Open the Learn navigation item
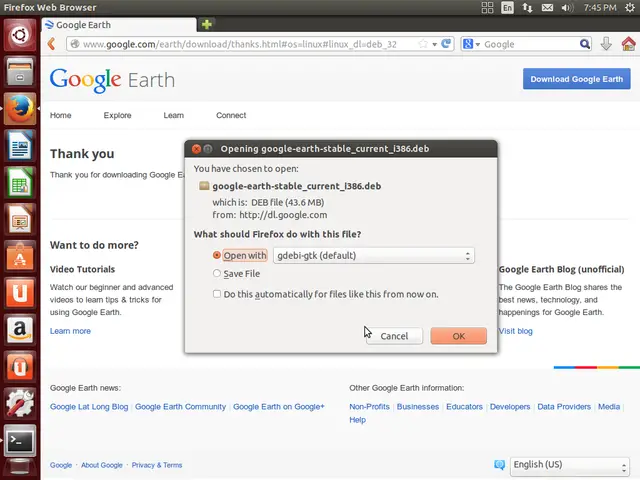The width and height of the screenshot is (640, 480). click(x=173, y=115)
